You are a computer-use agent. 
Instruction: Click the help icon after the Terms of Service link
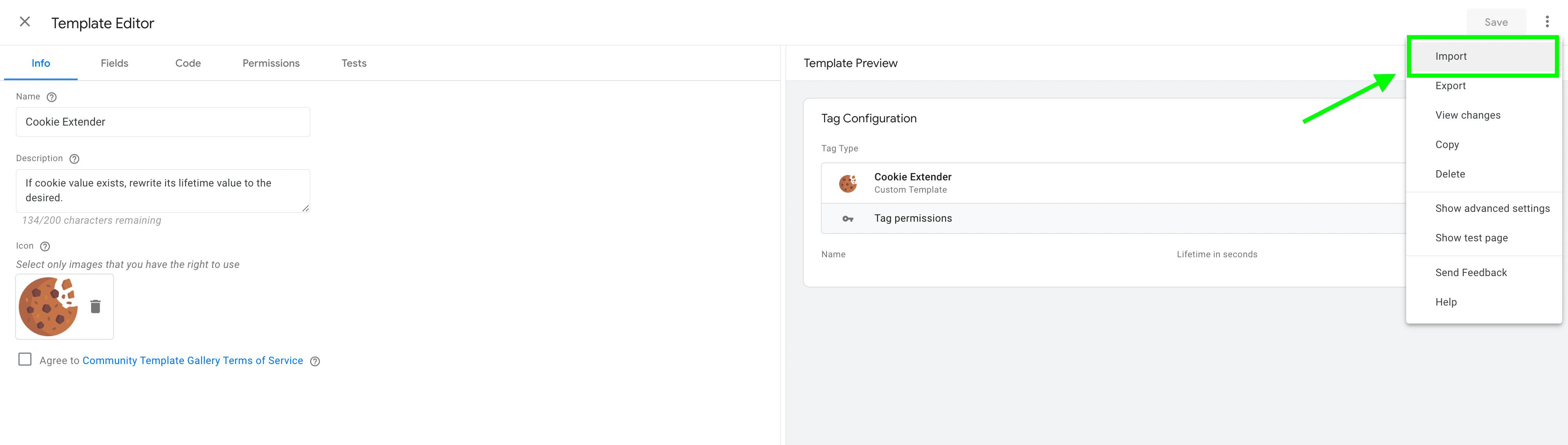[x=315, y=361]
